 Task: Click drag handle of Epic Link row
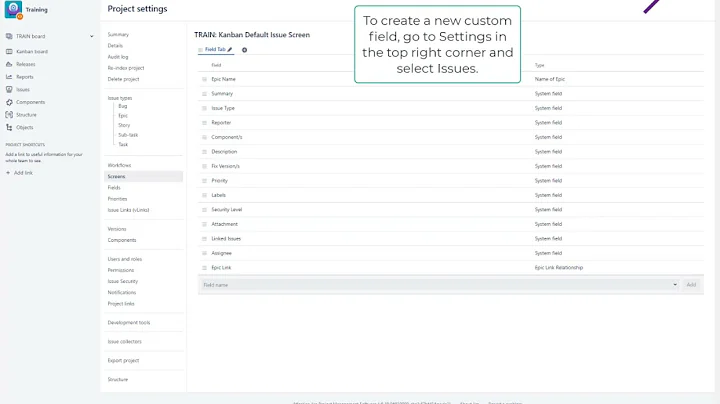(x=204, y=268)
